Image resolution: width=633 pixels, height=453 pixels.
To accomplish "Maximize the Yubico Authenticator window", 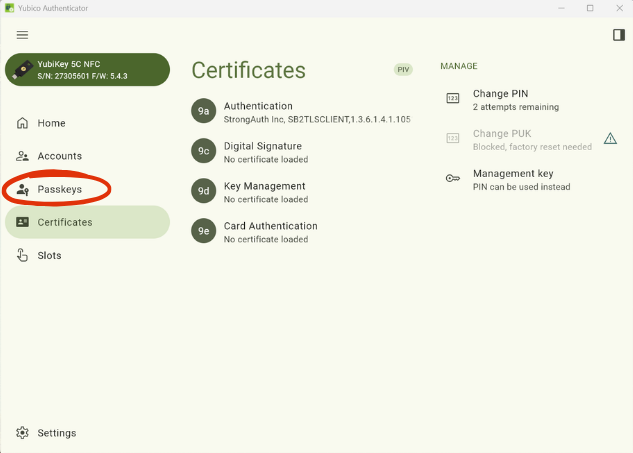I will click(x=590, y=8).
